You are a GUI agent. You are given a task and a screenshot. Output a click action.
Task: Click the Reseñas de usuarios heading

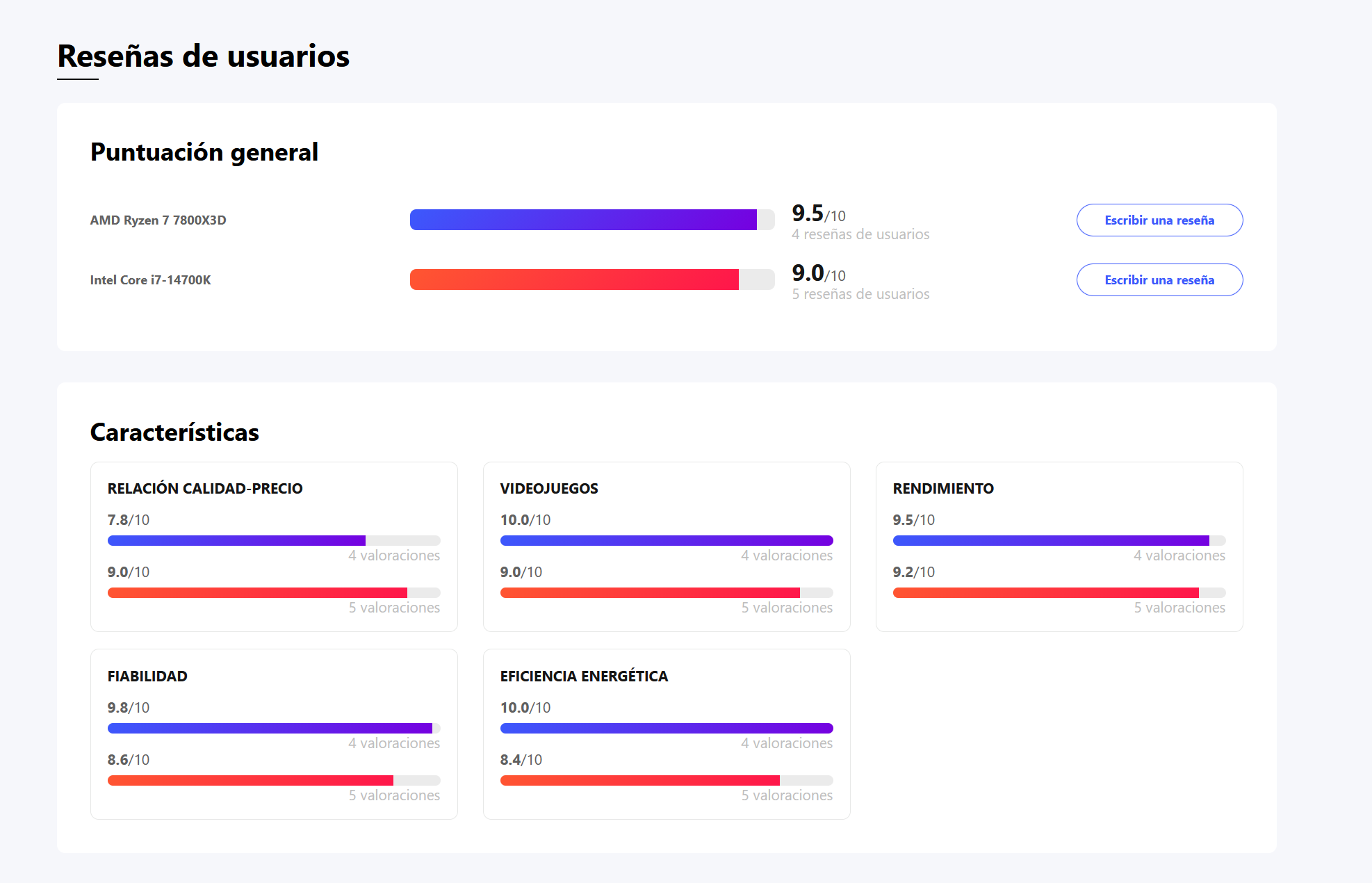(x=203, y=56)
